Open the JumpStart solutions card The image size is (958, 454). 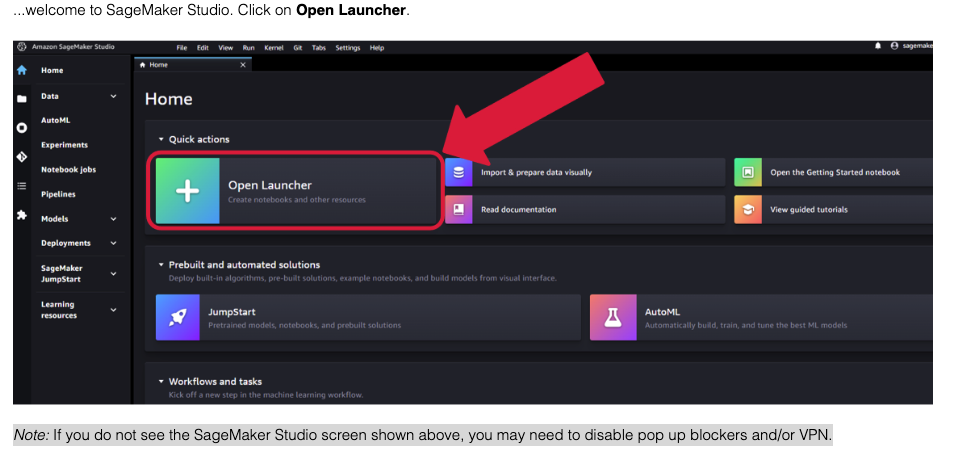tap(368, 317)
